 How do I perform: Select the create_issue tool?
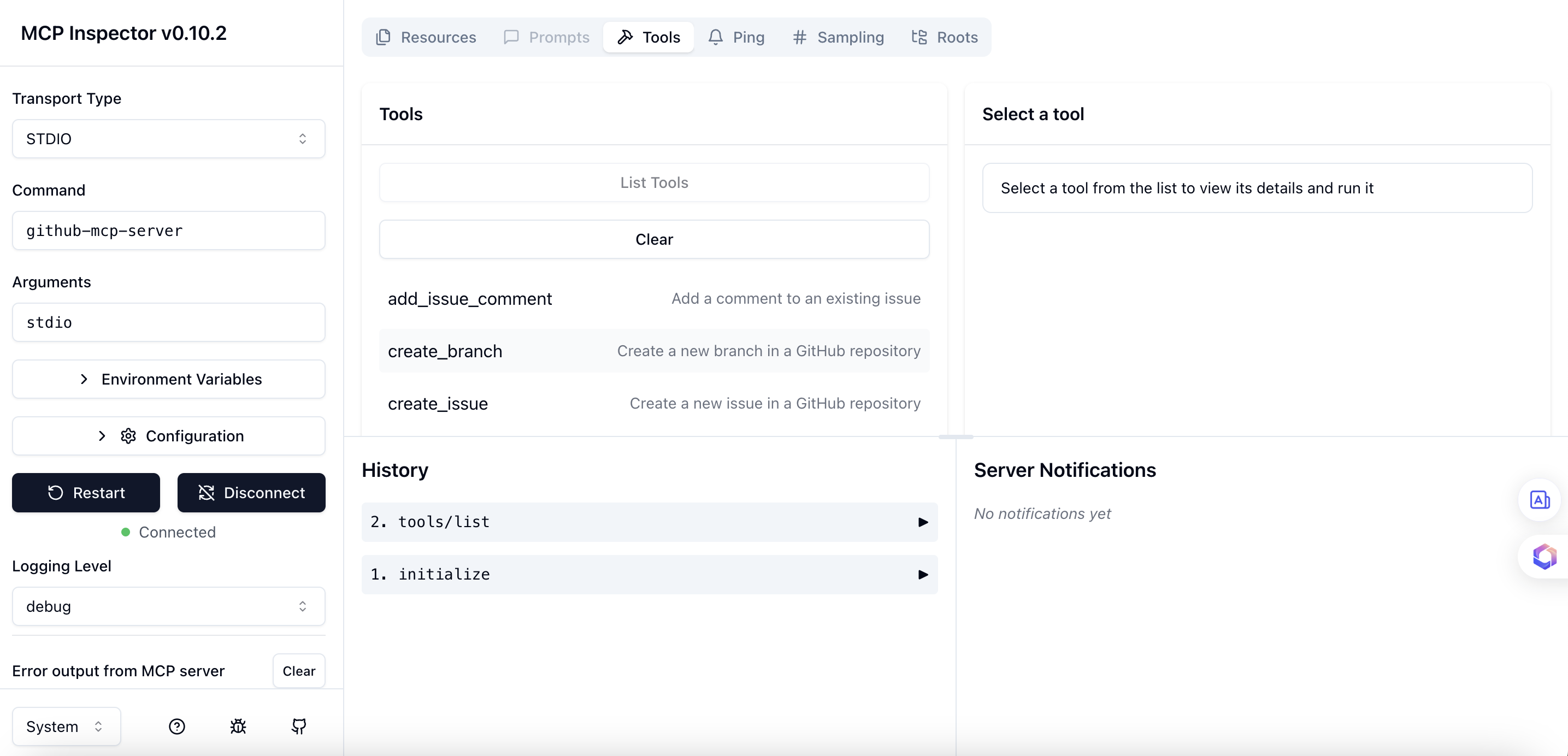655,403
